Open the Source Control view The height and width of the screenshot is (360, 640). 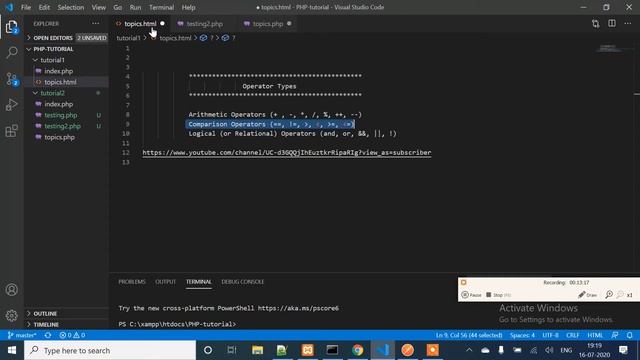(11, 79)
